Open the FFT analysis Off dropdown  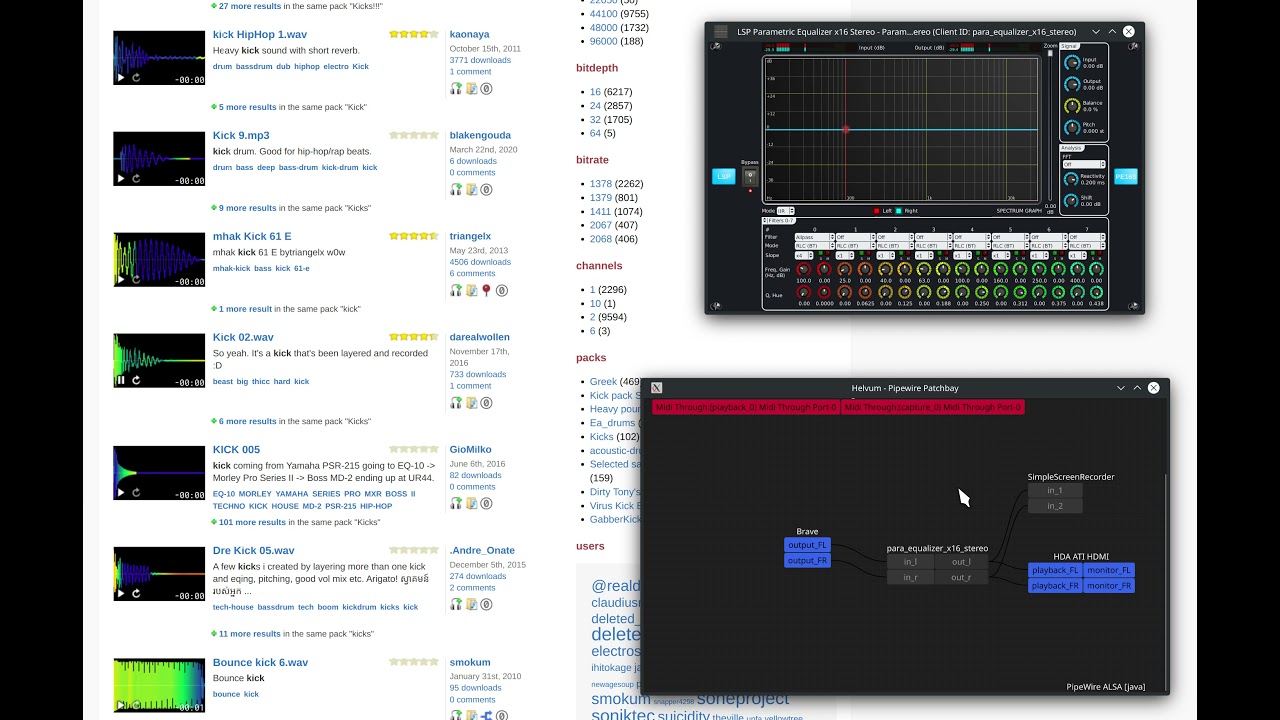pos(1084,164)
